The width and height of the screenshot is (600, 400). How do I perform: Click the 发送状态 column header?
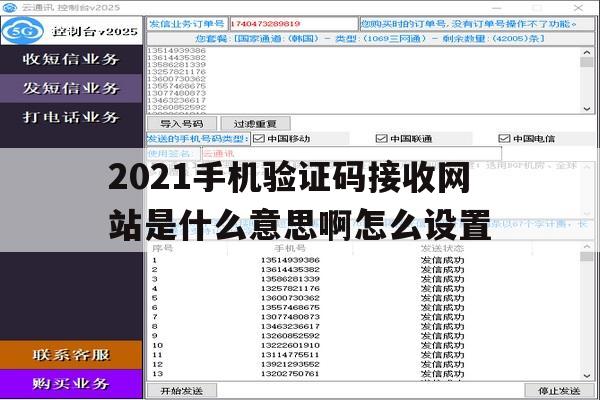[x=442, y=248]
